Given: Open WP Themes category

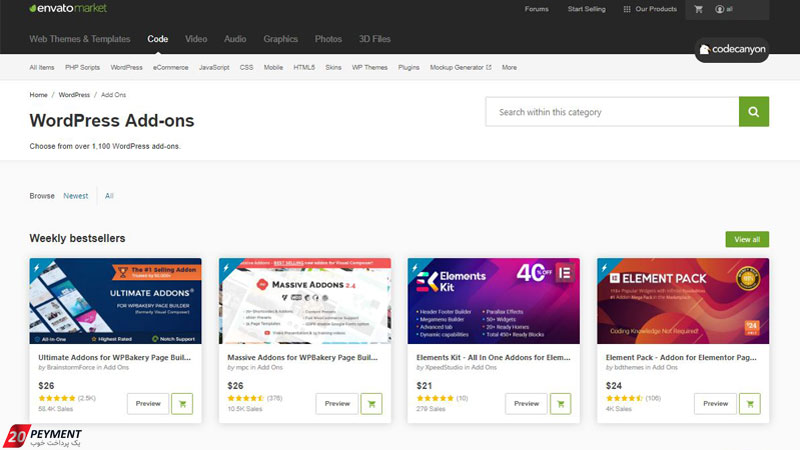Looking at the screenshot, I should tap(369, 67).
